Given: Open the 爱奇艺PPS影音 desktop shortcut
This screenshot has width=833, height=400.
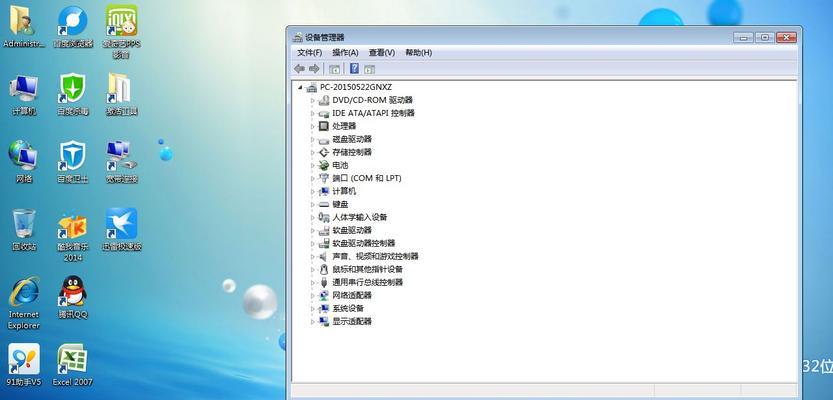Looking at the screenshot, I should tap(121, 32).
